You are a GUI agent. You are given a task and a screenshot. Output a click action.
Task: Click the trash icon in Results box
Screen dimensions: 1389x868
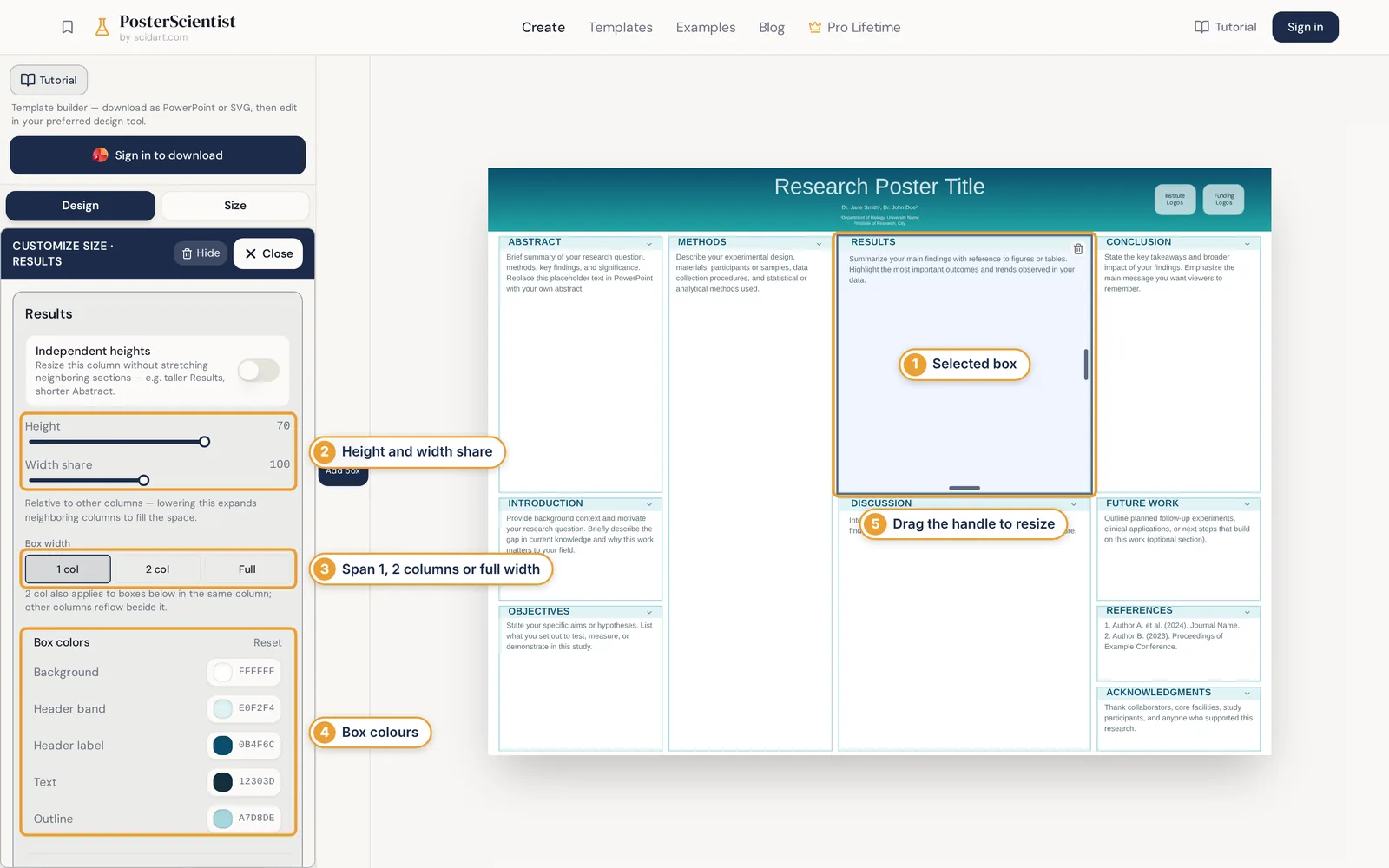point(1078,249)
